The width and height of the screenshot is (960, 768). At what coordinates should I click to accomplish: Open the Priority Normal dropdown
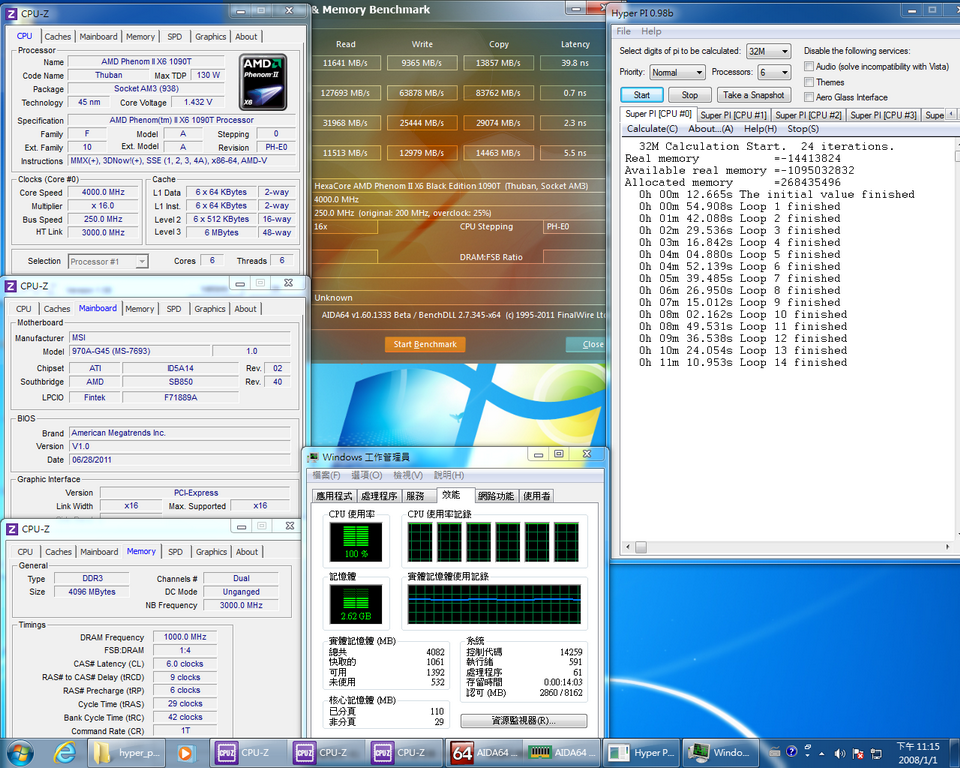(x=677, y=72)
